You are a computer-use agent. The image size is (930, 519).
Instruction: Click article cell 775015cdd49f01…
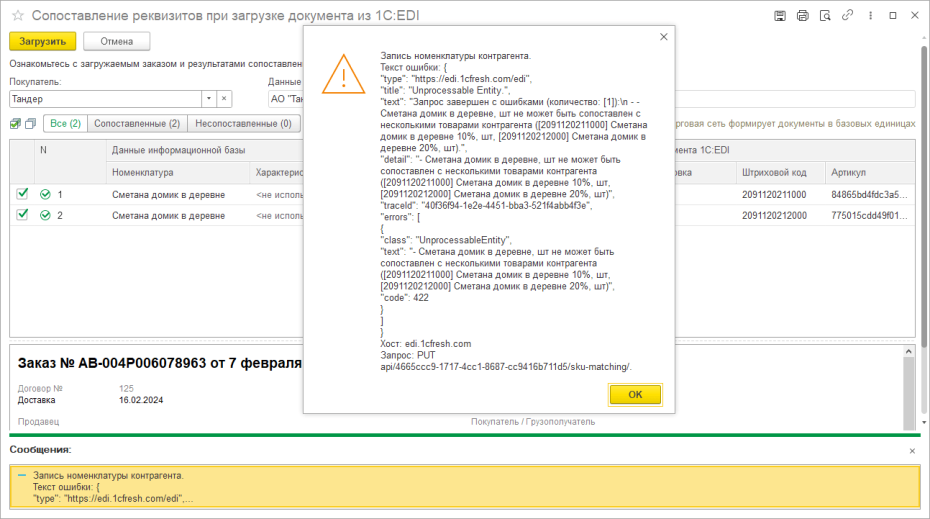(x=869, y=216)
